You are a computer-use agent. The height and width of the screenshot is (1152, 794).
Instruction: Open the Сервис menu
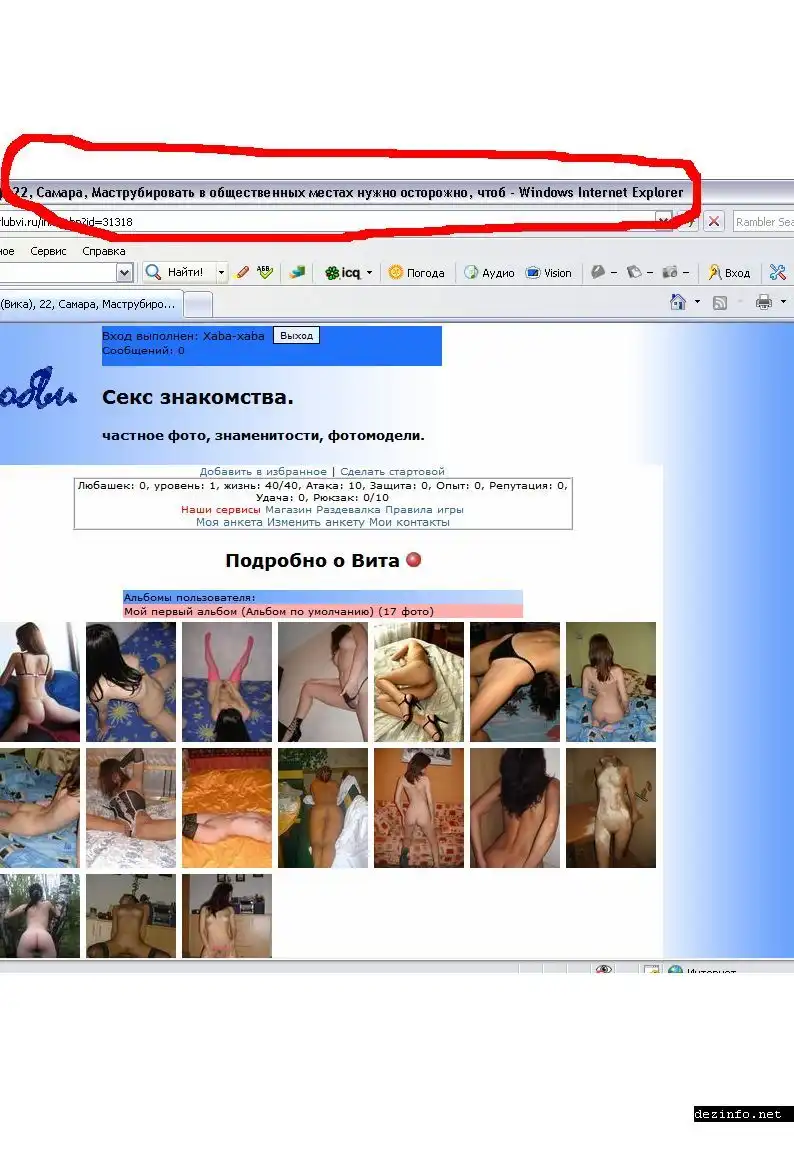48,251
